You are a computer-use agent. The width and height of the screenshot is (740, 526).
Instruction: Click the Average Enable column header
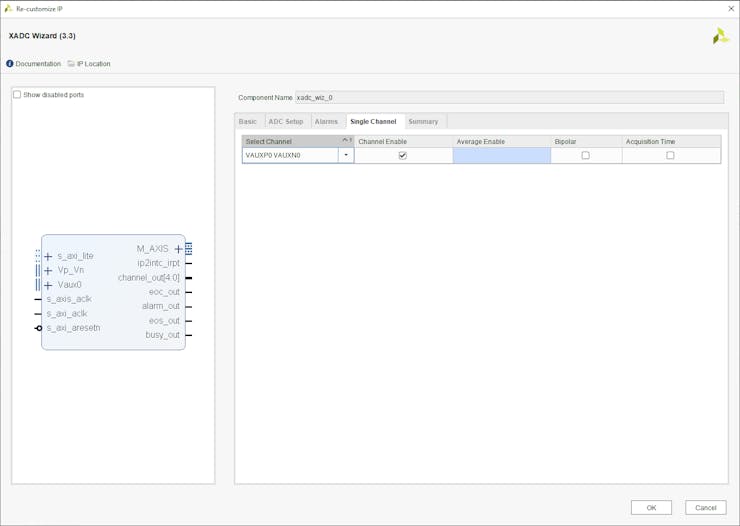pos(502,141)
